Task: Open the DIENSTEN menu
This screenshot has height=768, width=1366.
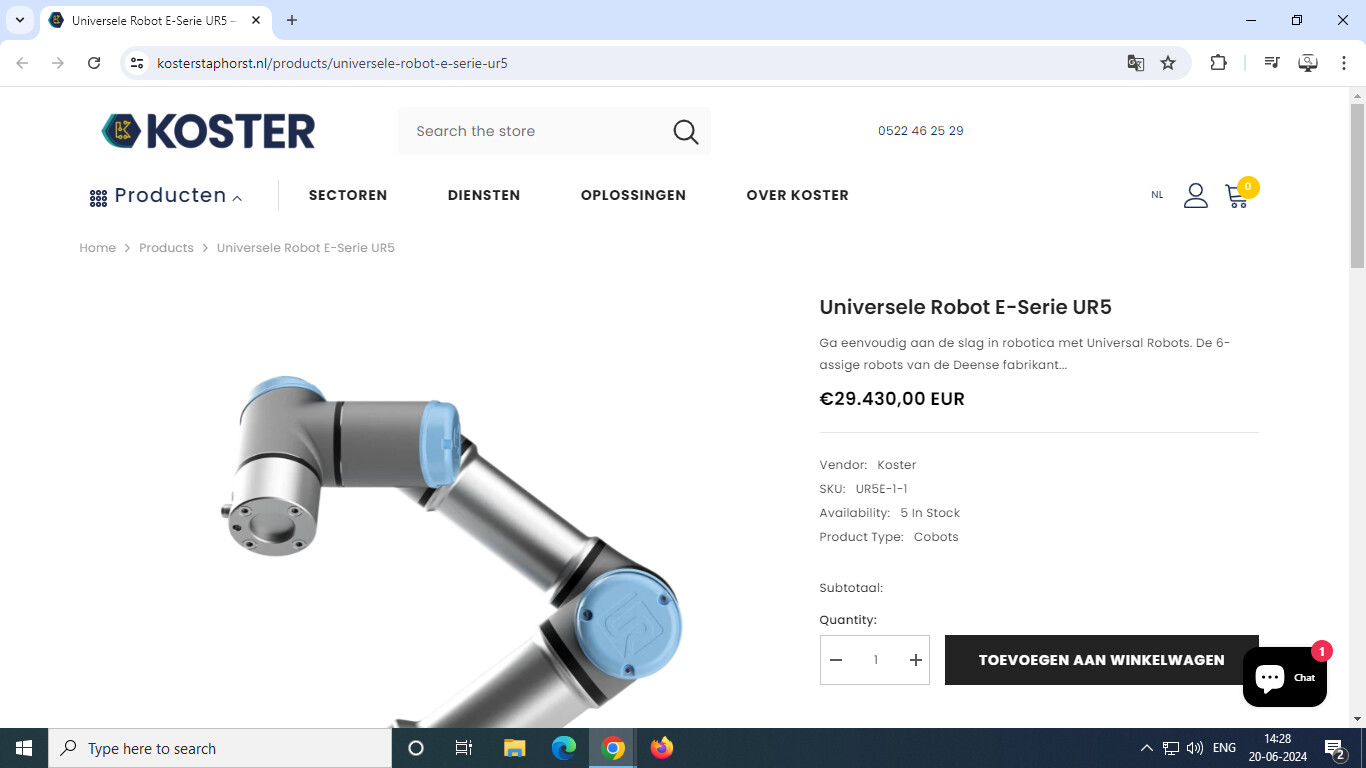Action: pyautogui.click(x=484, y=195)
